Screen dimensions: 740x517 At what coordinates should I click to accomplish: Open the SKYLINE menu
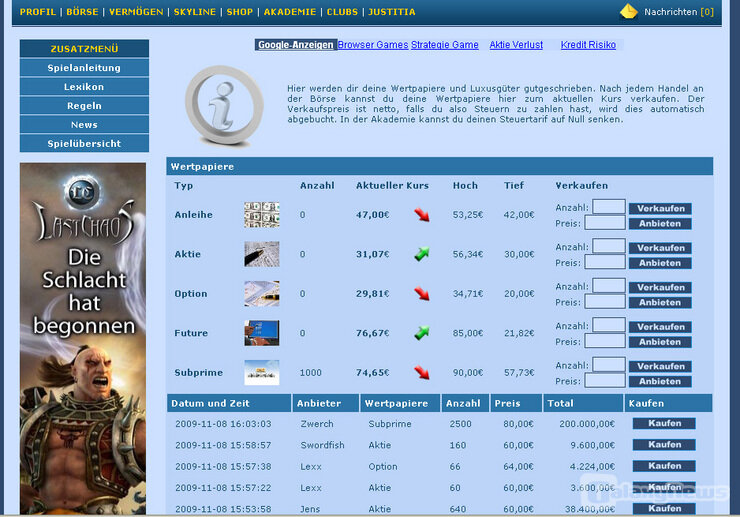(x=194, y=12)
